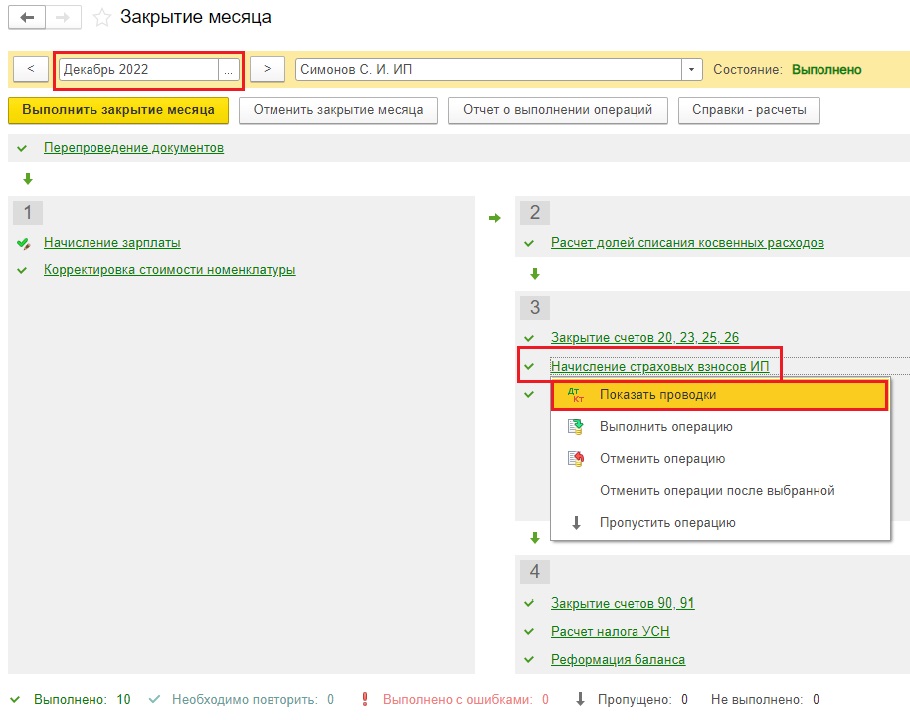The image size is (910, 720).
Task: Click the Не выполнено: 0 status text
Action: coord(765,700)
